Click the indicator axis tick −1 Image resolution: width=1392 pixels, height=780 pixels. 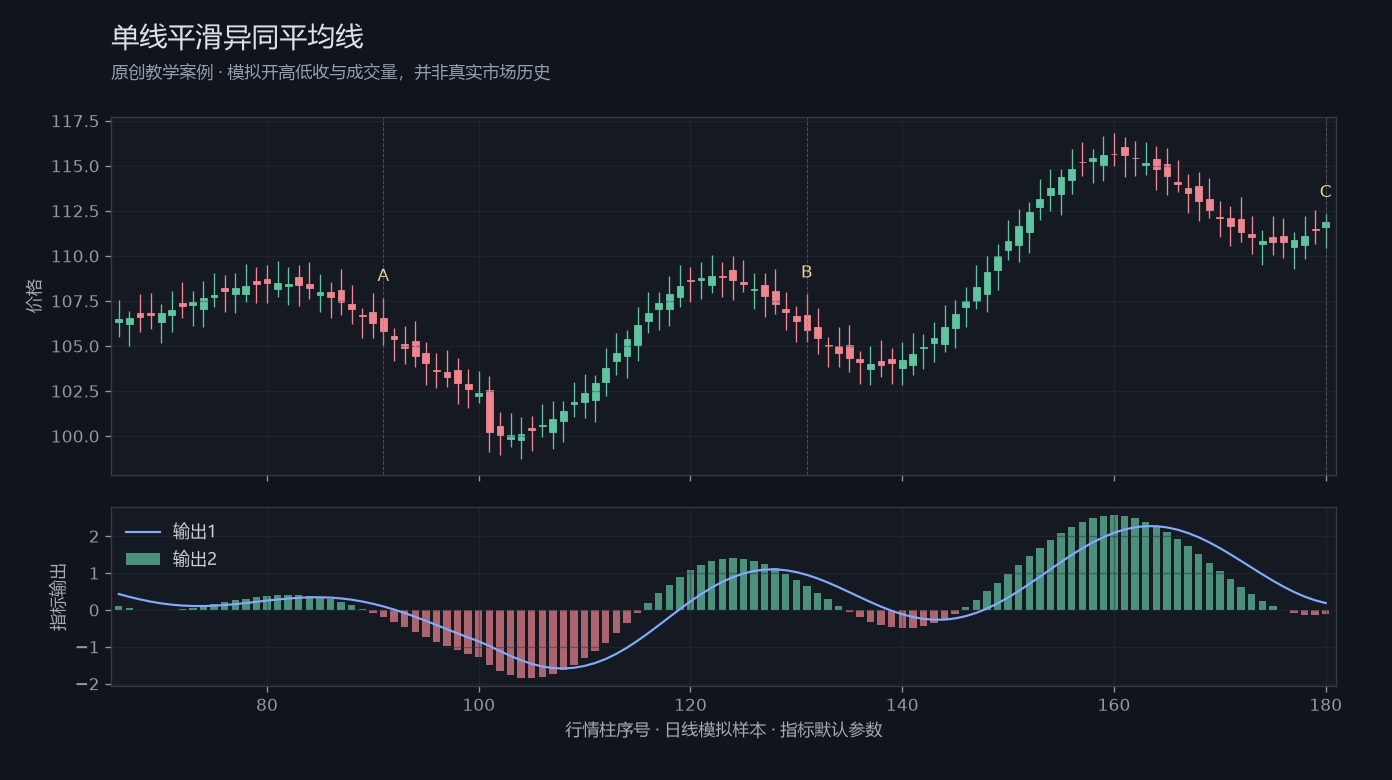[x=86, y=648]
